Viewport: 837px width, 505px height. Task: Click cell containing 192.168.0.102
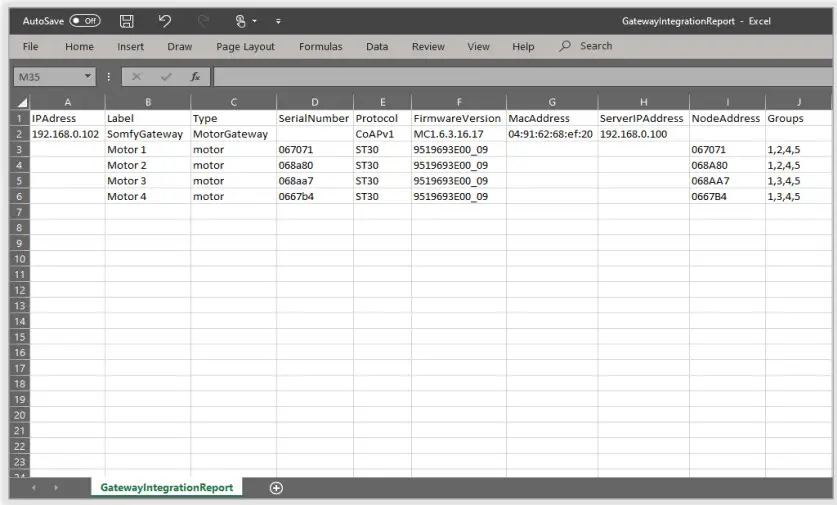pyautogui.click(x=67, y=134)
